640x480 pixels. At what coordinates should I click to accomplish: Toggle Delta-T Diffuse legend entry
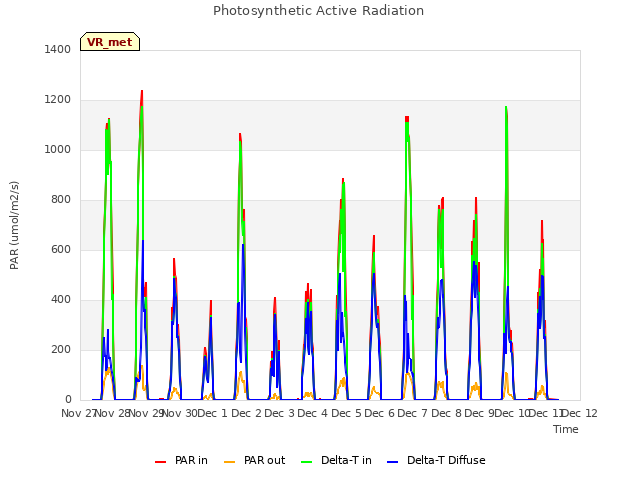point(436,460)
